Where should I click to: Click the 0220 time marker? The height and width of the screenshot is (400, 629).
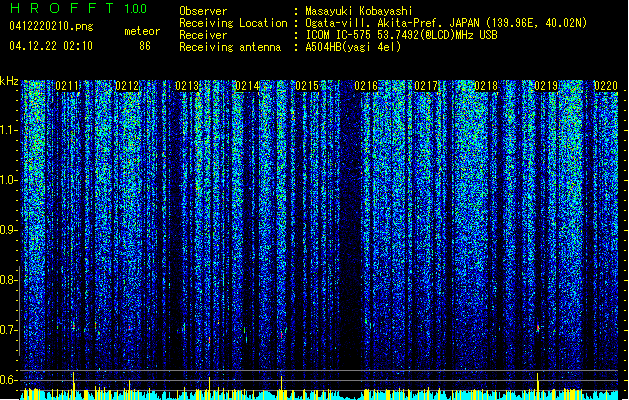606,86
